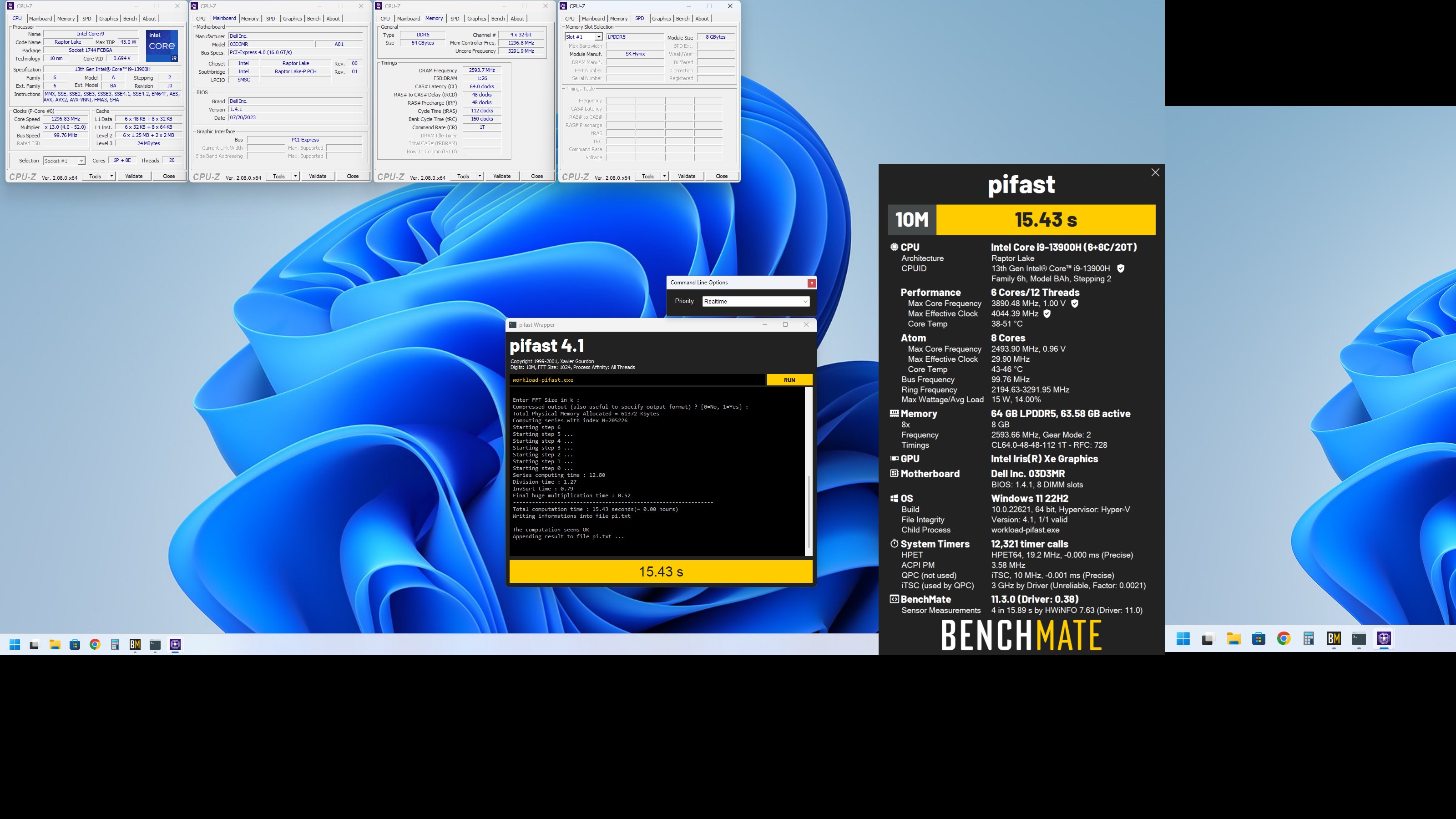Click Validate in the CPU-Z Mainboard window
Image resolution: width=1456 pixels, height=819 pixels.
click(x=318, y=177)
